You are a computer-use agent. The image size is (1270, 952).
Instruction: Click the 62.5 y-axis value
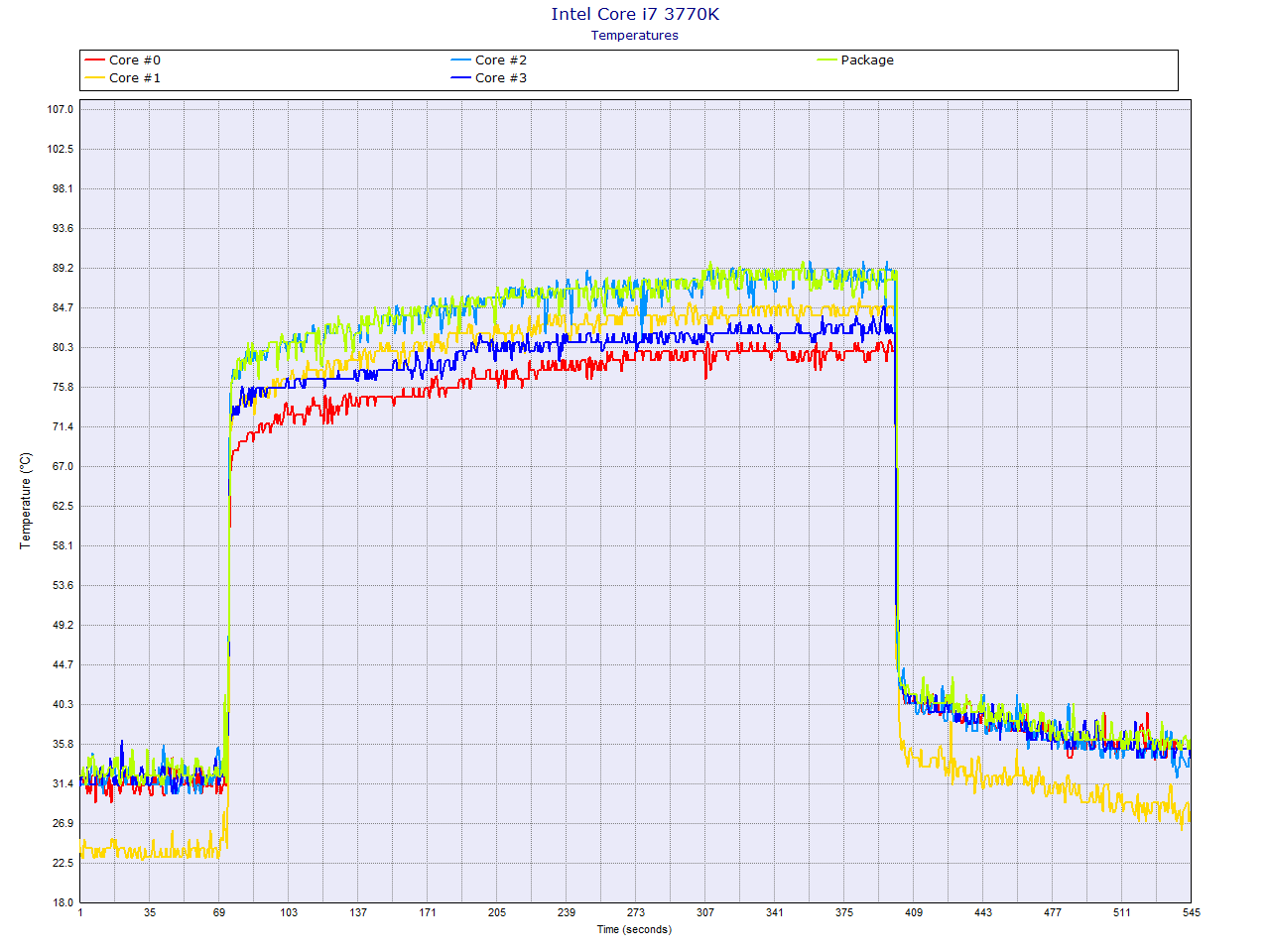tap(63, 506)
